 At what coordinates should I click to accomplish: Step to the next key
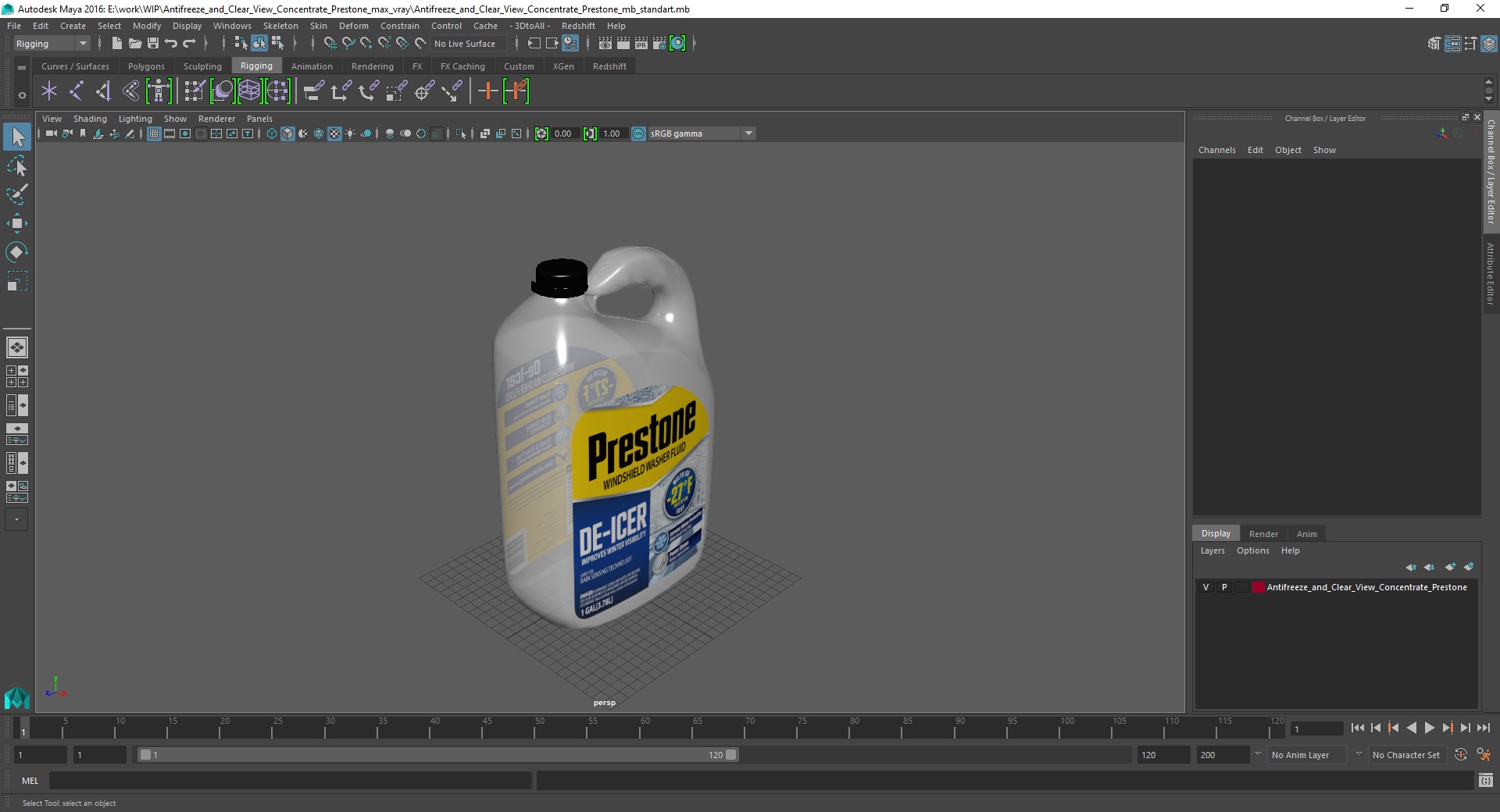click(x=1447, y=728)
